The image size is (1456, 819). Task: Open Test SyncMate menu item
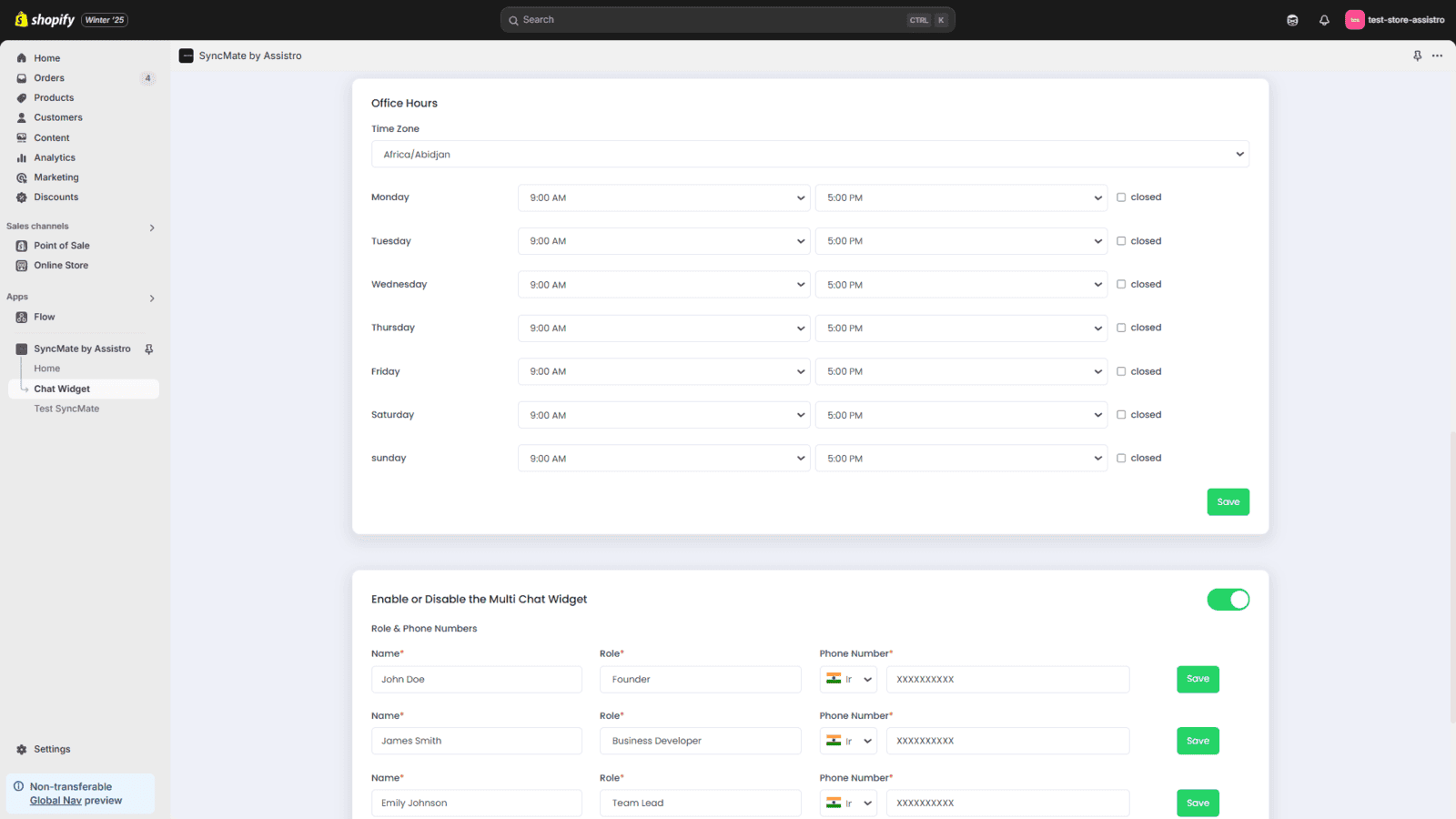66,409
